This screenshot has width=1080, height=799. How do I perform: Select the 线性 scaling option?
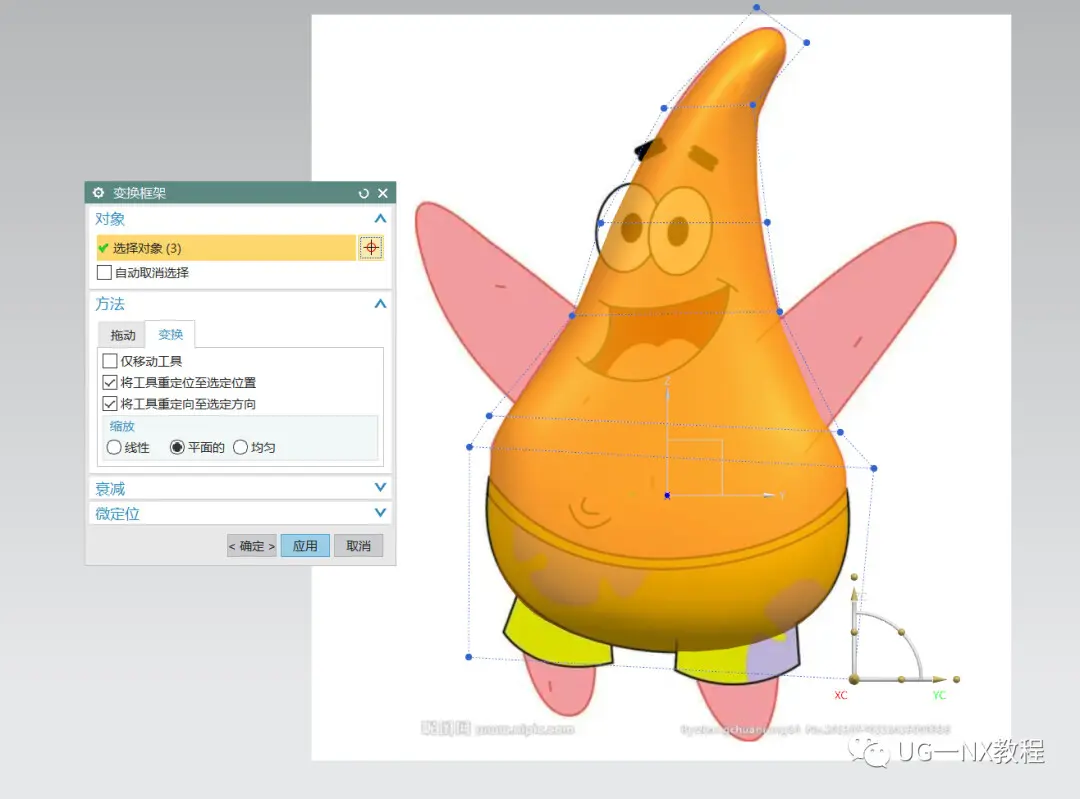114,448
